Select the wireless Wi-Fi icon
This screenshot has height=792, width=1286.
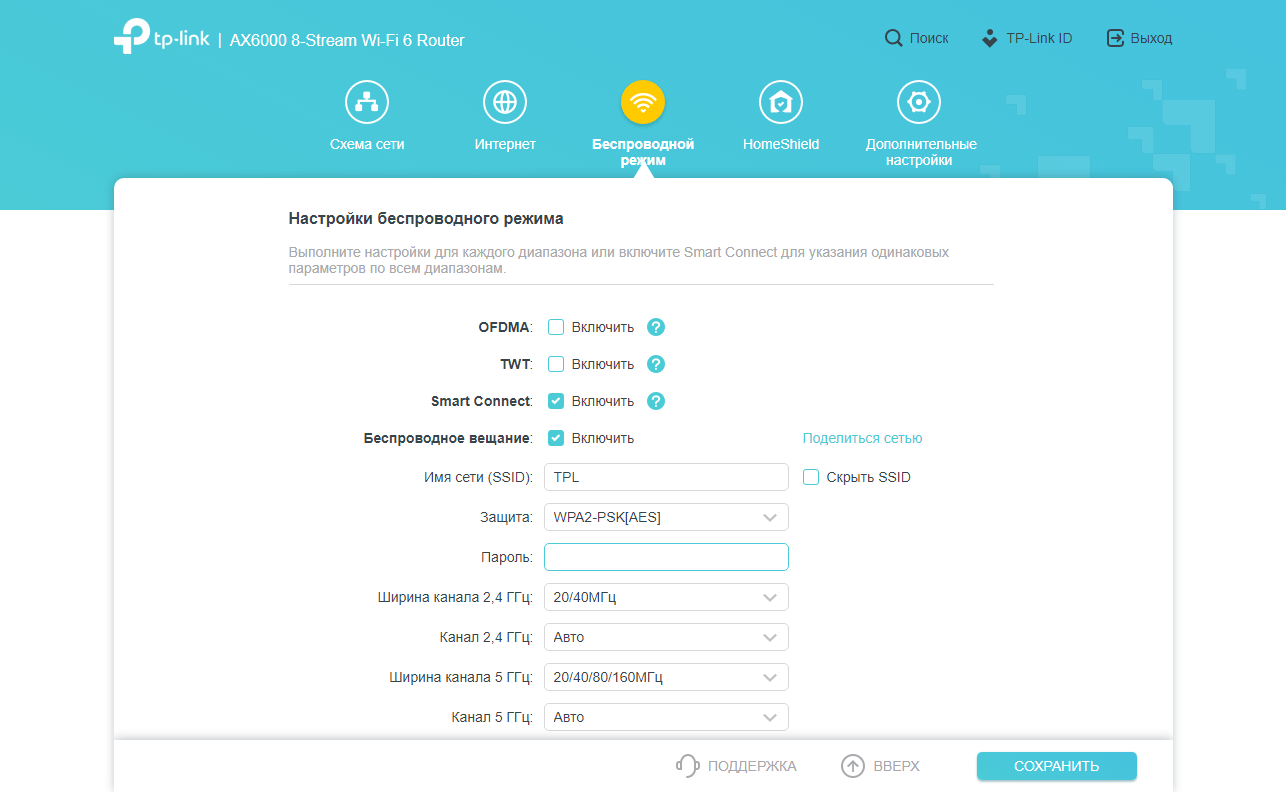(643, 102)
